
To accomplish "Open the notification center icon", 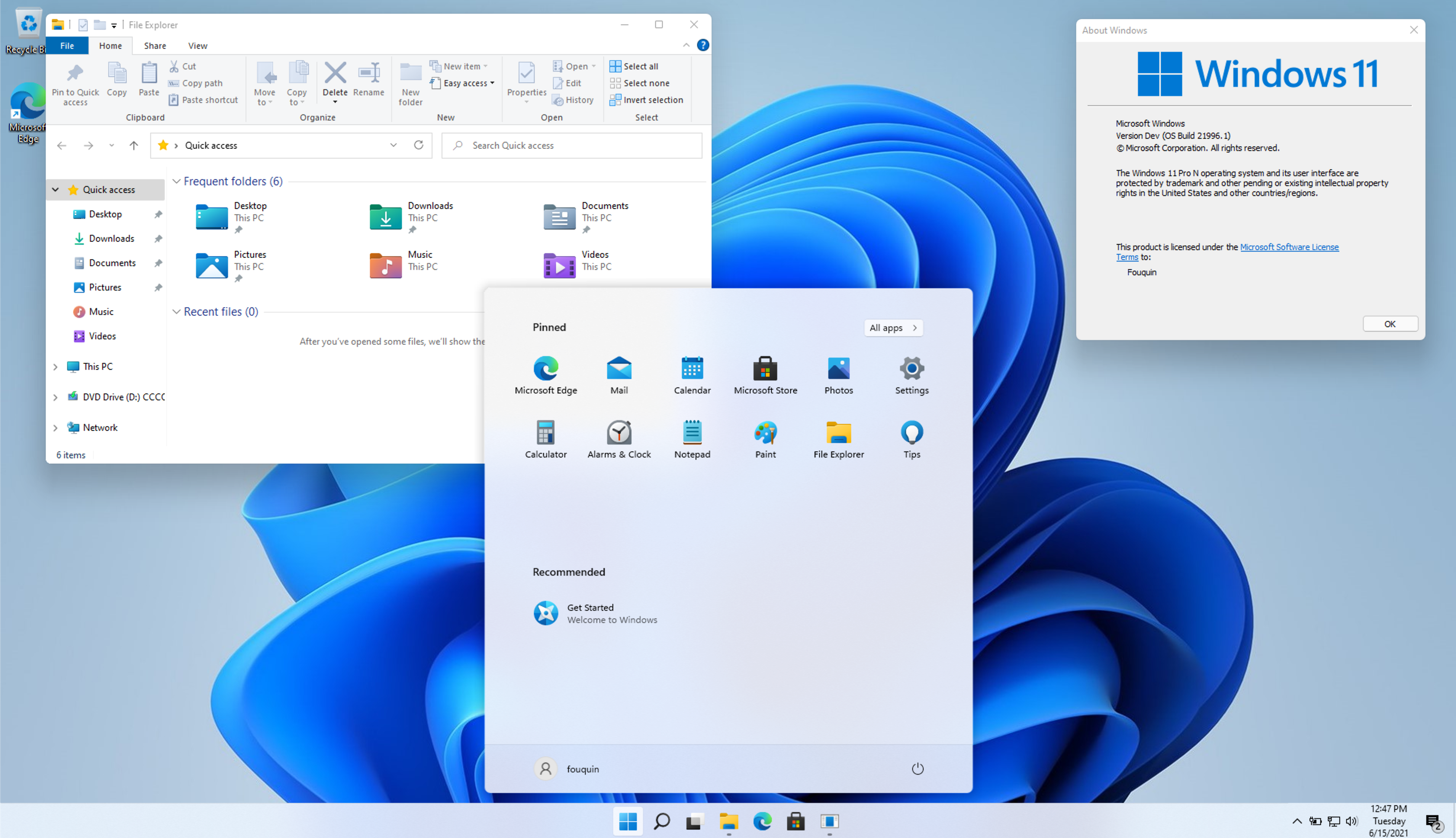I will 1434,822.
